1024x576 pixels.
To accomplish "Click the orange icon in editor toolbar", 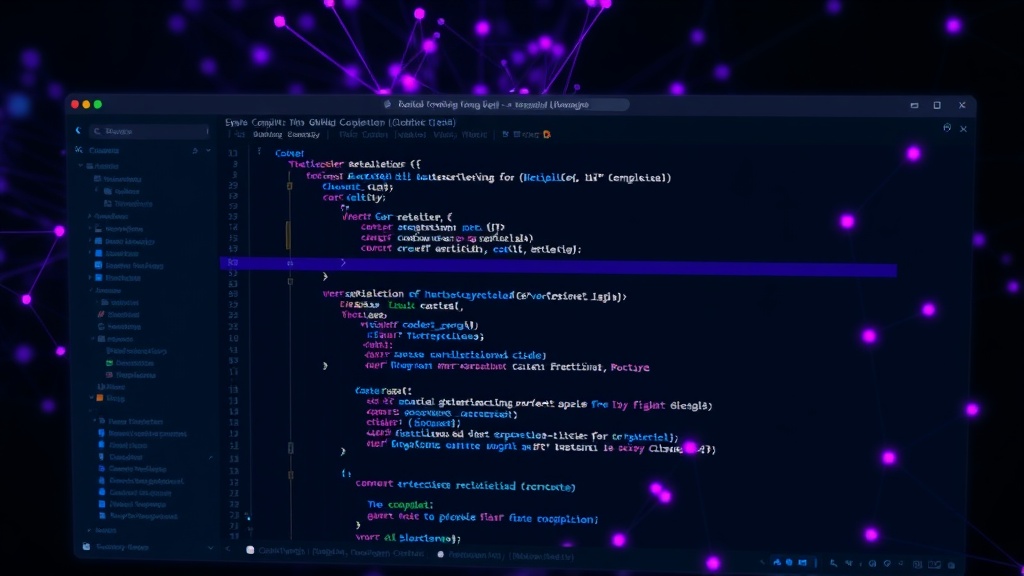I will pos(547,135).
